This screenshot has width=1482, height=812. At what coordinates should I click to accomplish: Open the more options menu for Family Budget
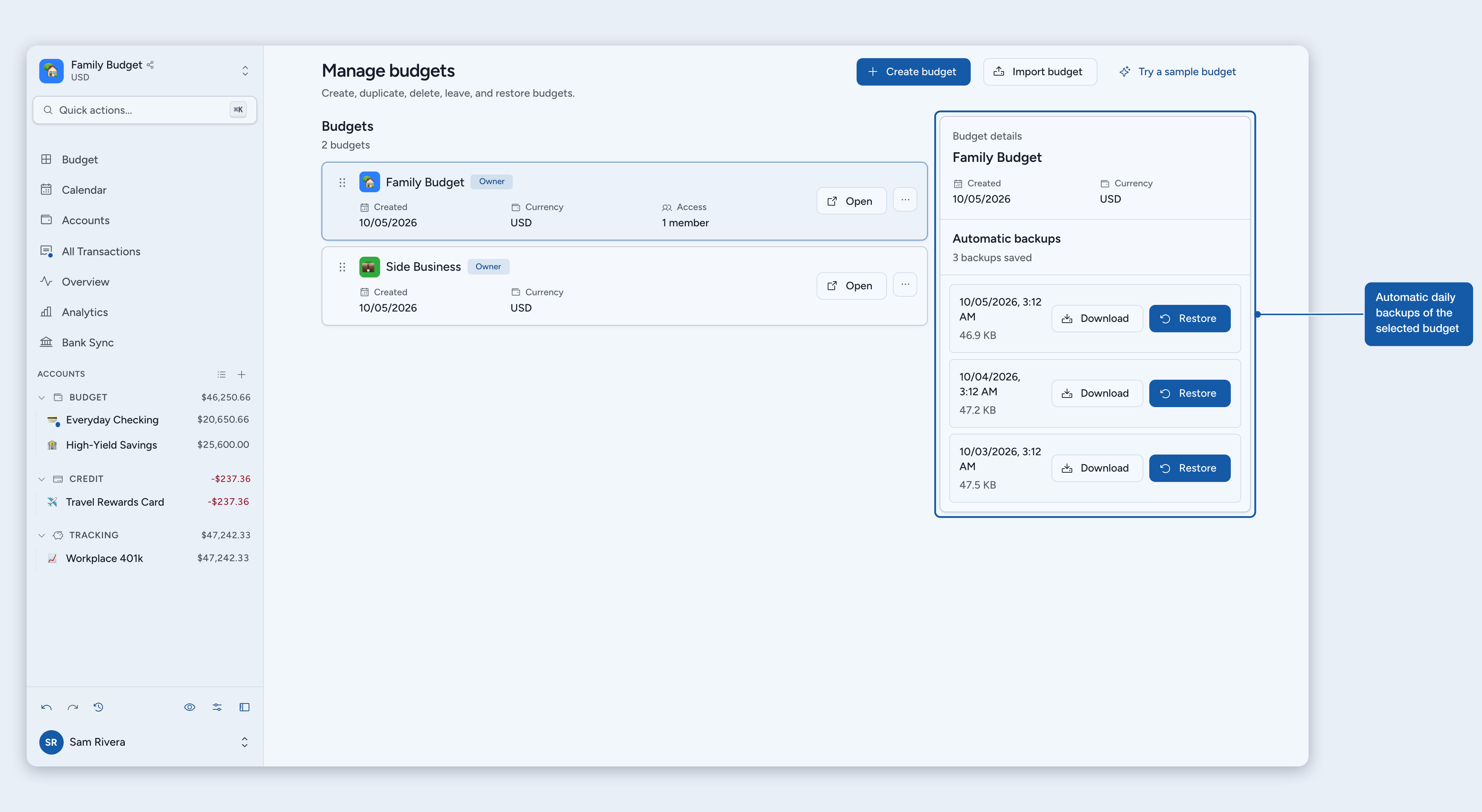coord(905,200)
